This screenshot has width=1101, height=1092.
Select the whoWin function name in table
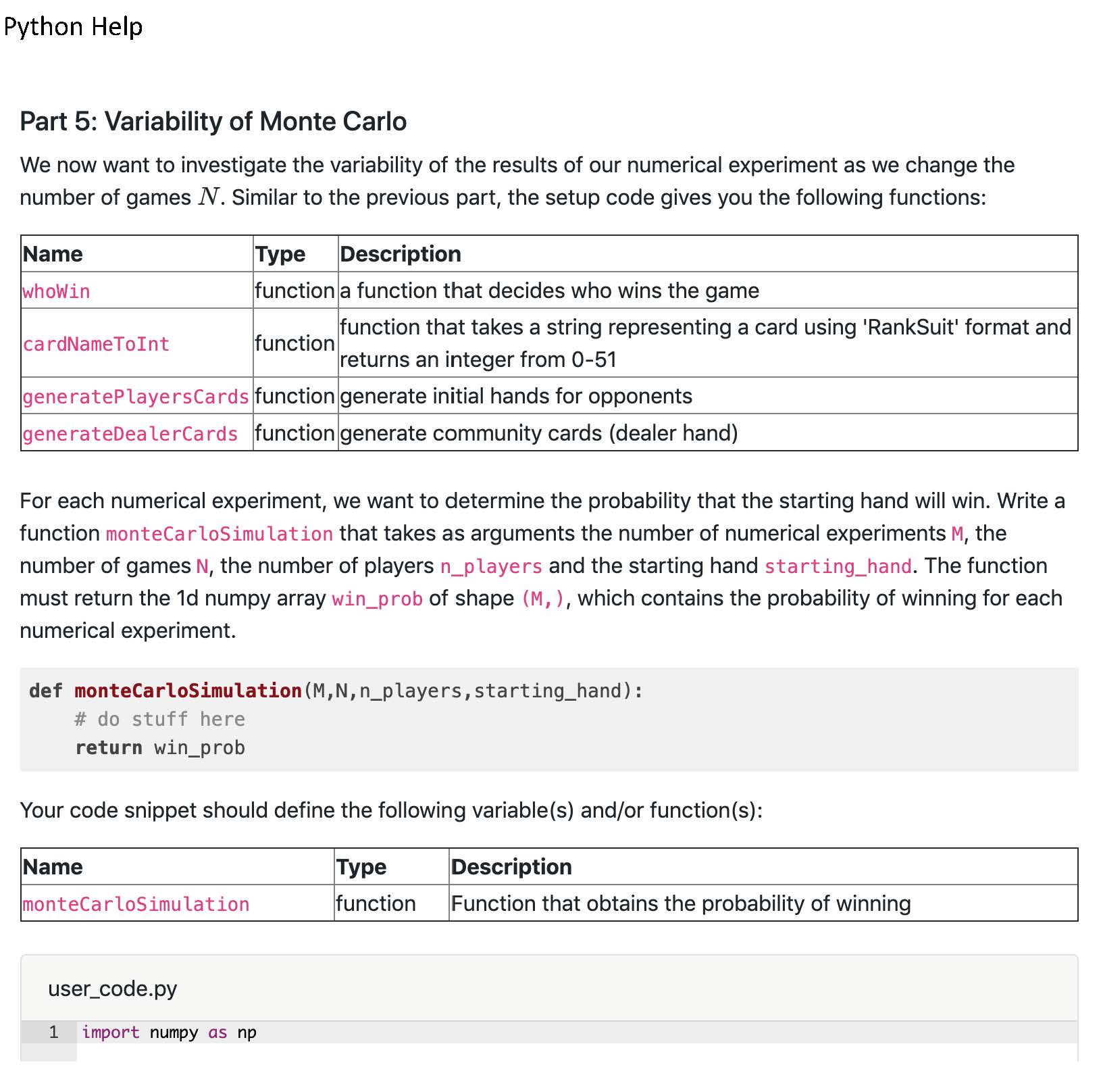tap(56, 291)
